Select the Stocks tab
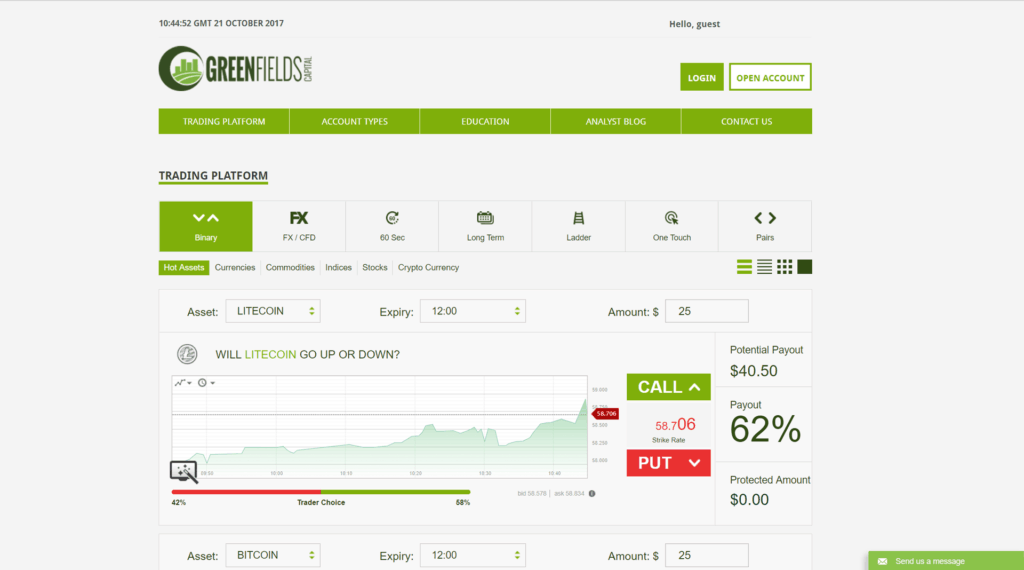Screen dimensions: 1024x570 pos(375,268)
